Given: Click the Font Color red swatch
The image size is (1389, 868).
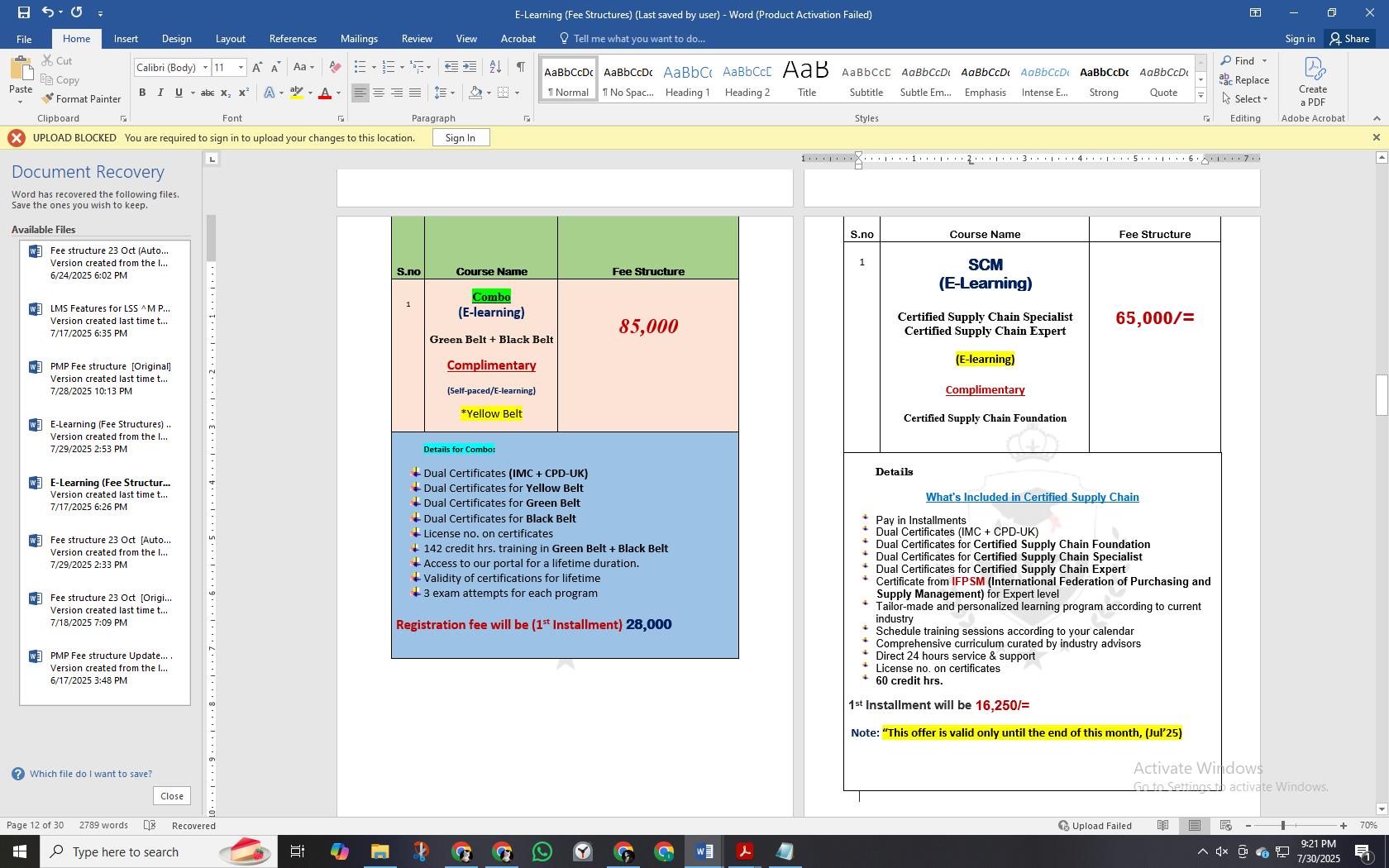Looking at the screenshot, I should (325, 93).
